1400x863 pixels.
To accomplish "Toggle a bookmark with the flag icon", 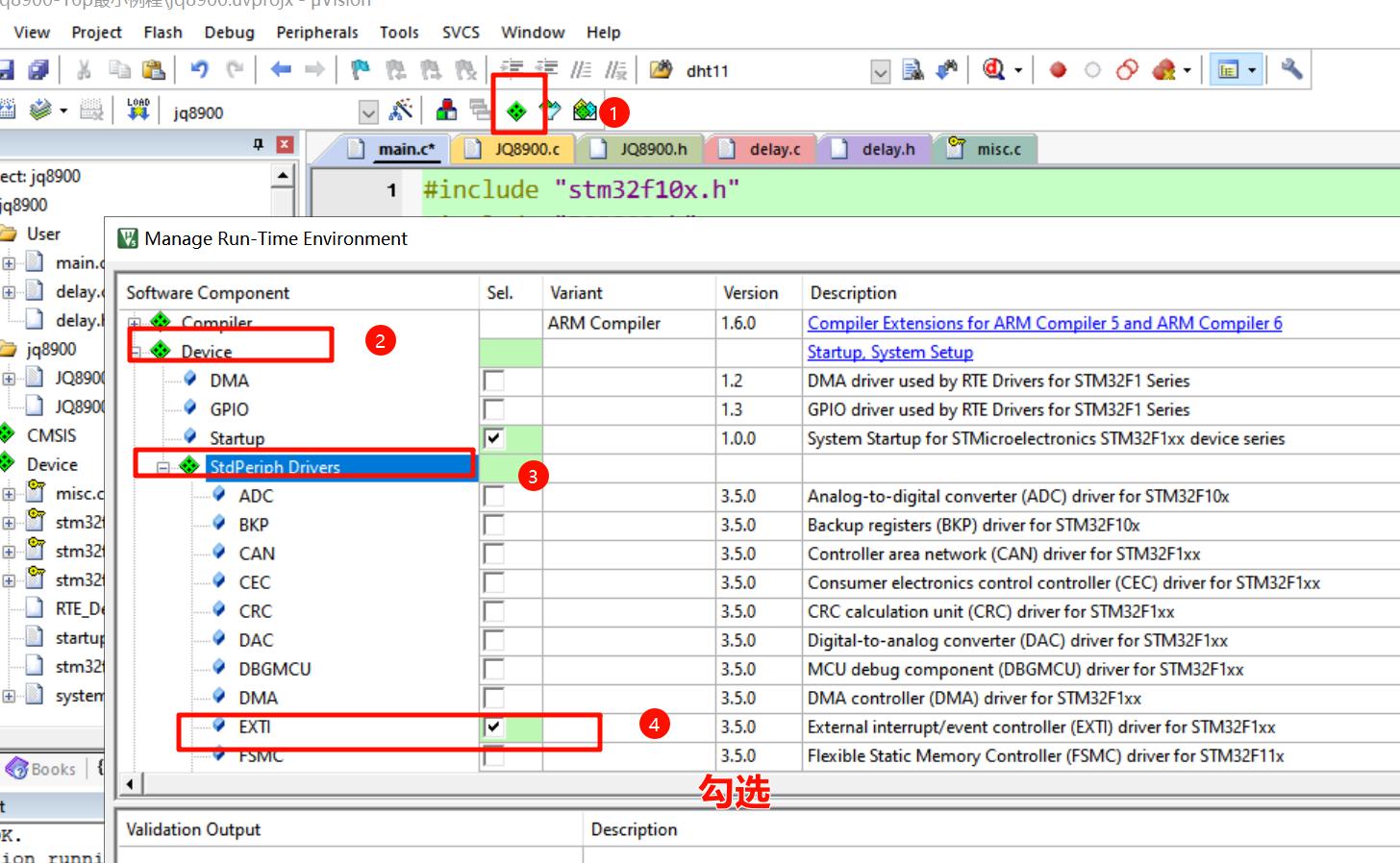I will tap(361, 69).
